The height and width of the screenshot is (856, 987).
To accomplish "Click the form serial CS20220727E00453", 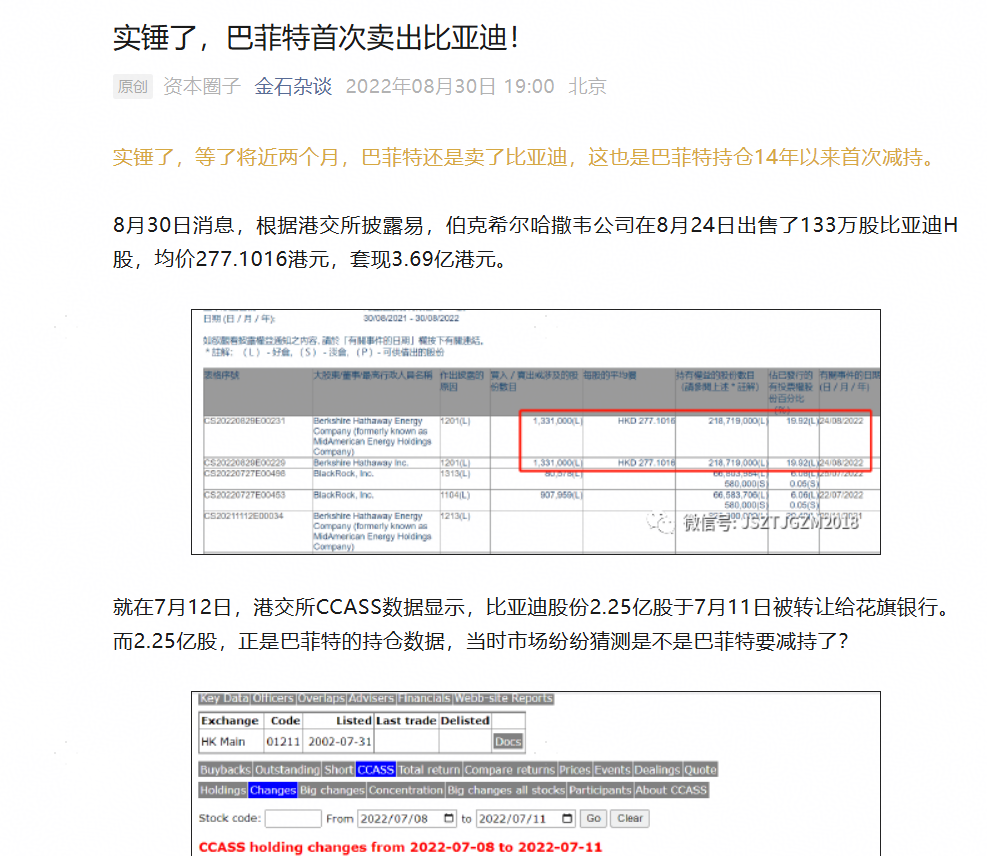I will click(x=245, y=495).
